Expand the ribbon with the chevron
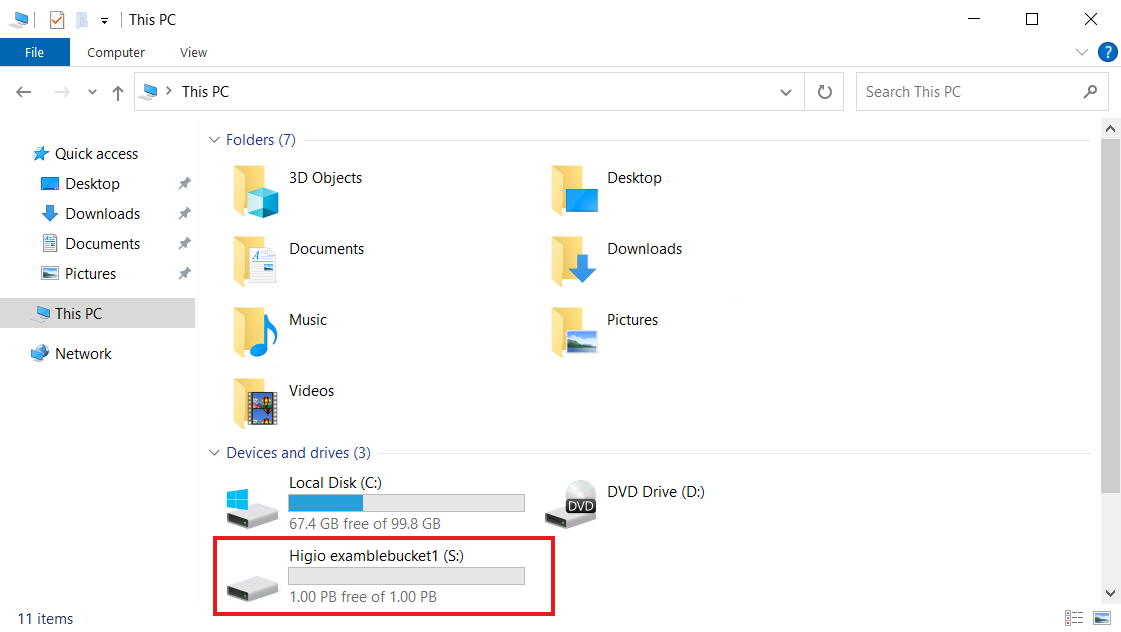Screen dimensions: 1121x632 (x=1082, y=52)
